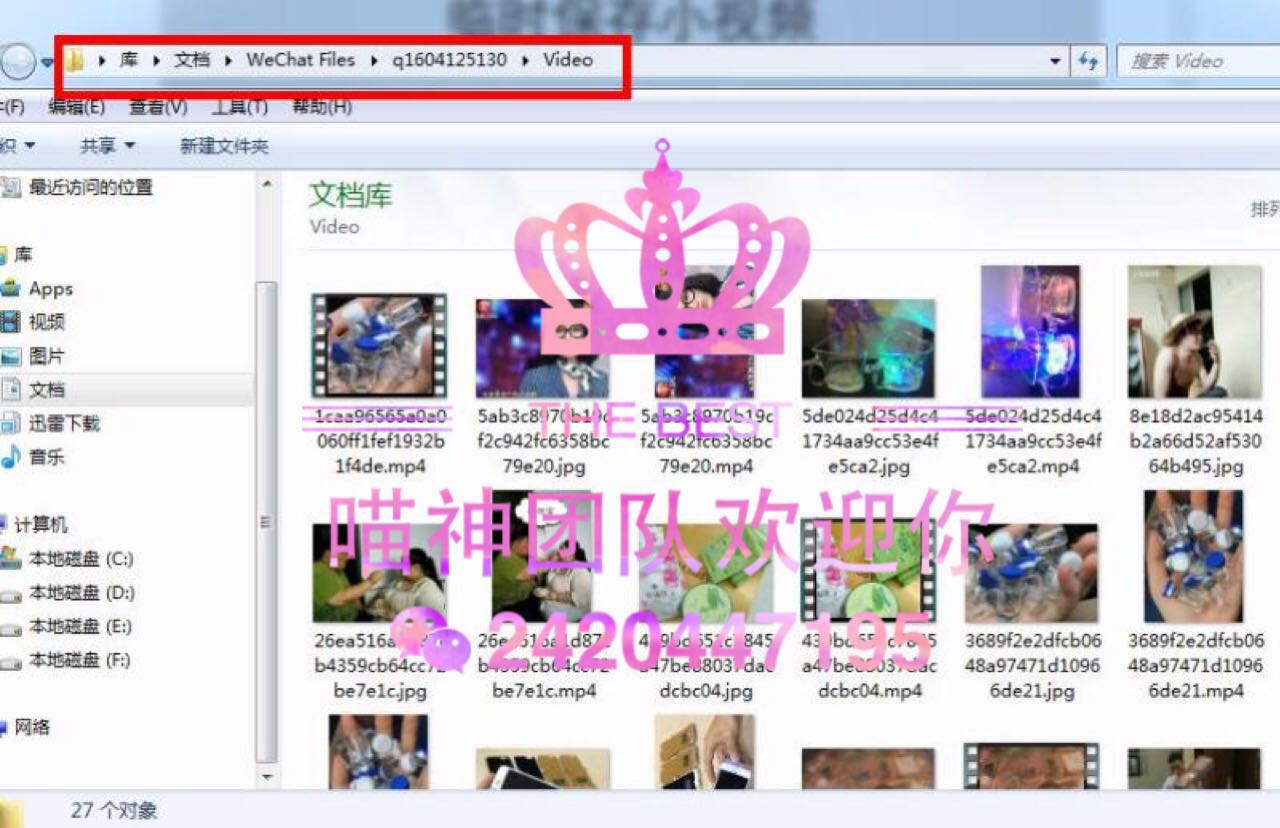Click 新建文件夹 toolbar button
1280x828 pixels.
coord(224,146)
